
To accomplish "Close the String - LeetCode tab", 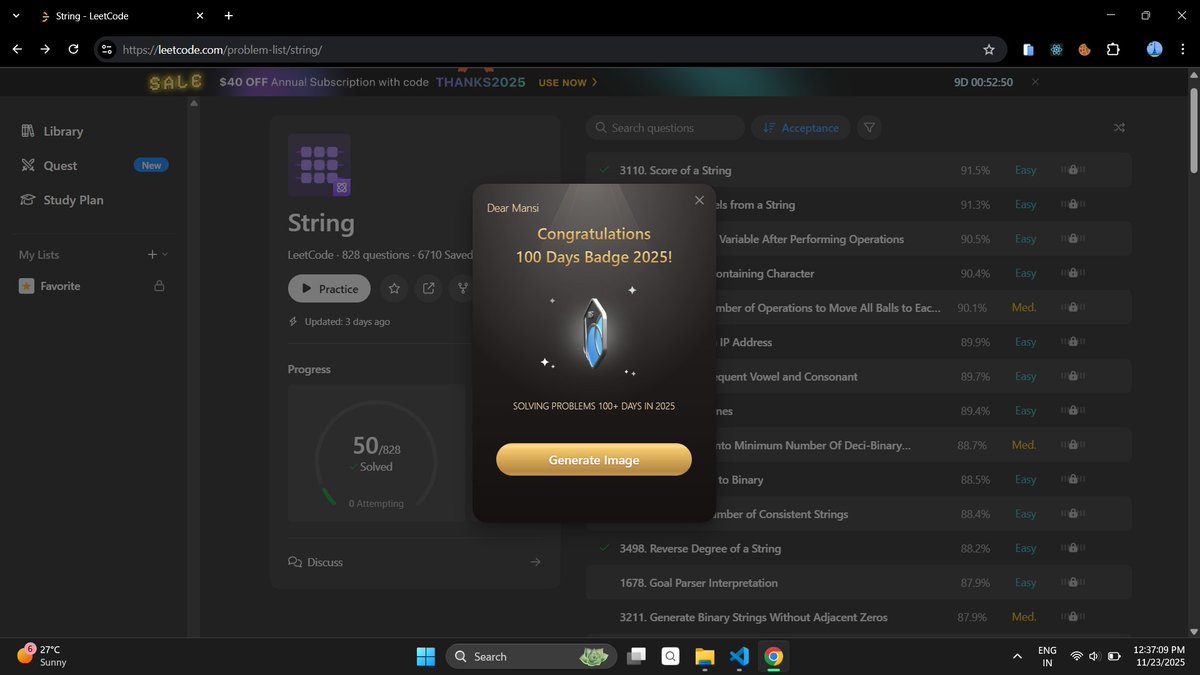I will pyautogui.click(x=199, y=16).
